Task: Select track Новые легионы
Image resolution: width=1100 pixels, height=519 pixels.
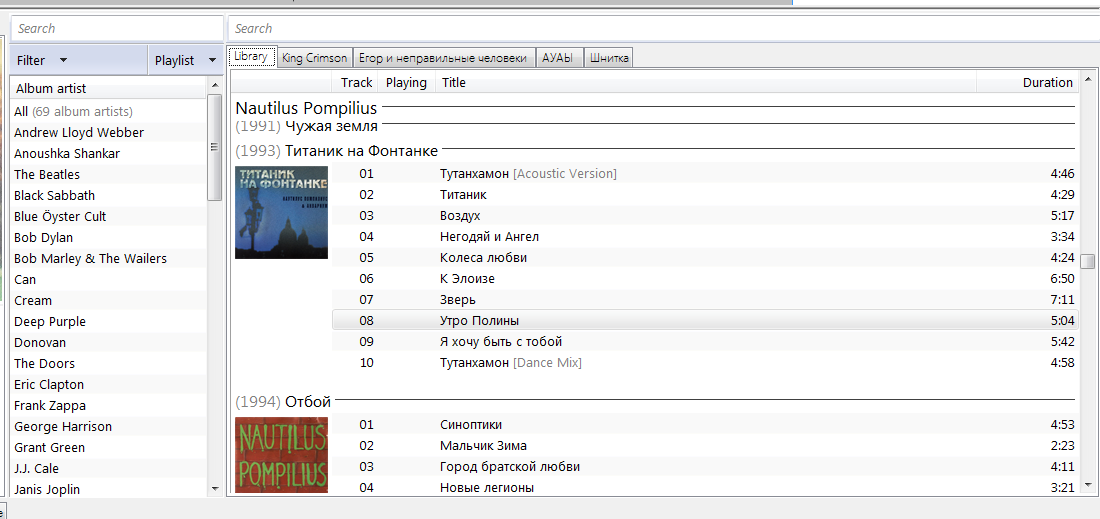Action: [x=705, y=487]
